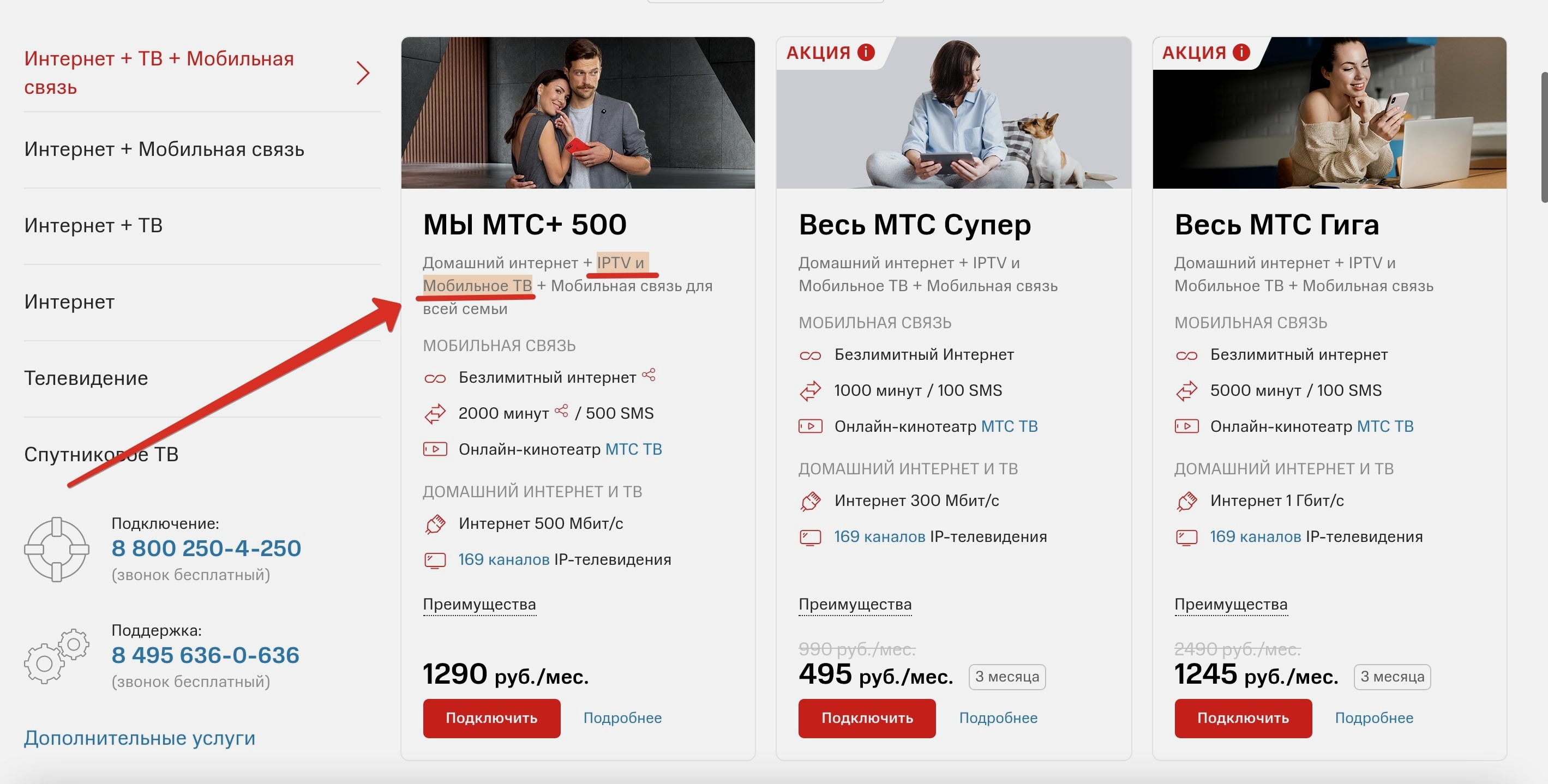This screenshot has width=1548, height=784.
Task: Expand Преимущества in Весь МТС Супер card
Action: (855, 605)
